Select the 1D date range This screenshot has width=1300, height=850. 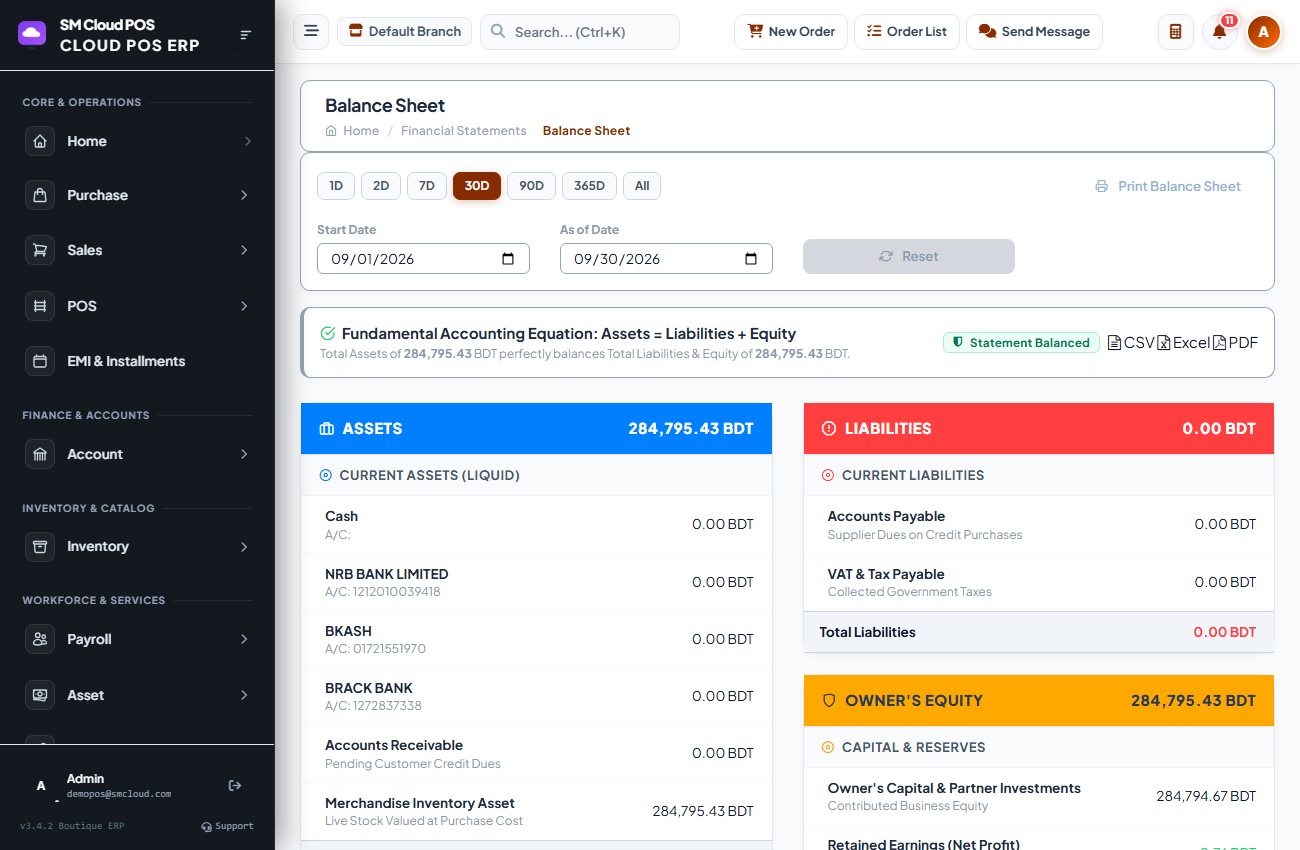336,186
